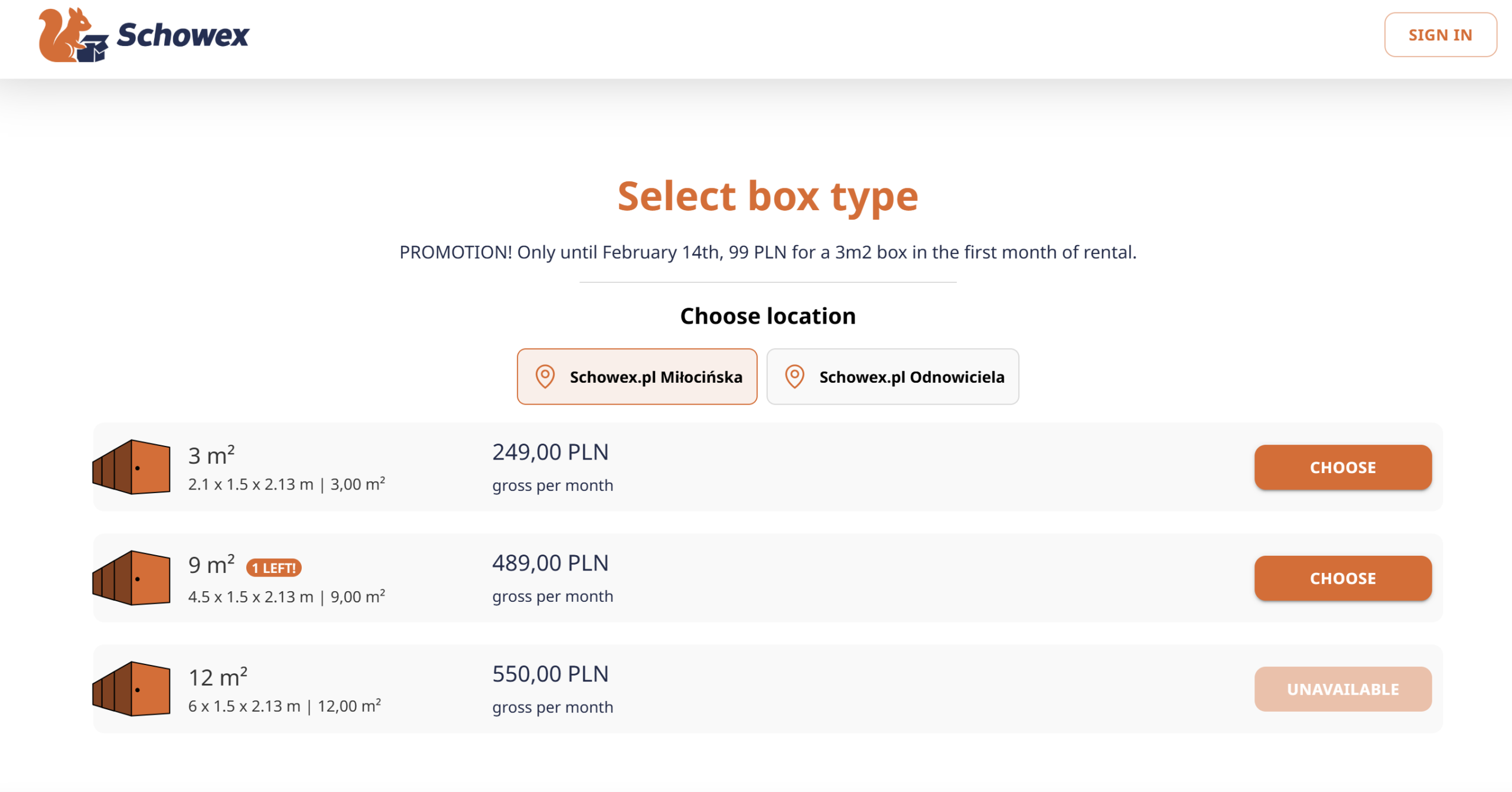Image resolution: width=1512 pixels, height=792 pixels.
Task: Click the 4.5 x 1.5 x 2.13 m dimensions
Action: [x=250, y=597]
